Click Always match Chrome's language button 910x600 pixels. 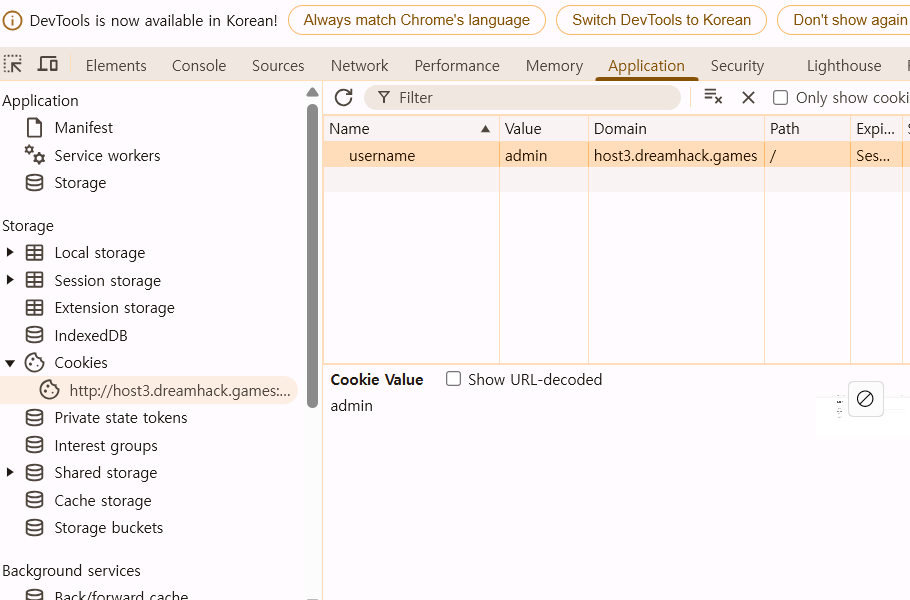tap(417, 20)
